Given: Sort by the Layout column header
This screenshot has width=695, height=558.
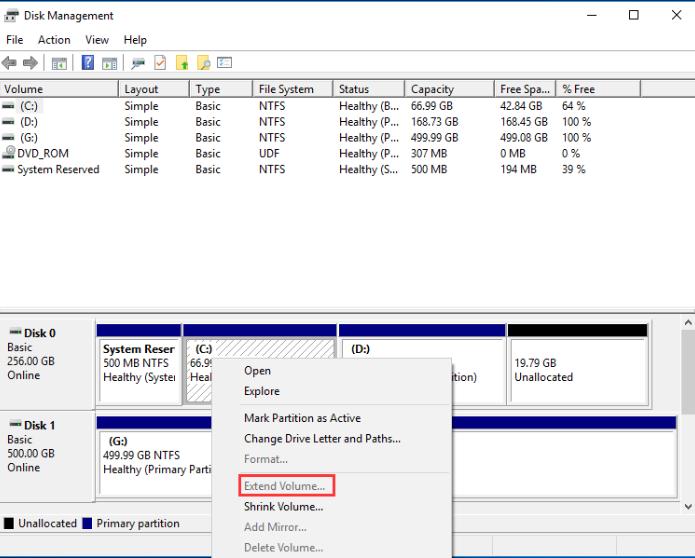Looking at the screenshot, I should (154, 89).
